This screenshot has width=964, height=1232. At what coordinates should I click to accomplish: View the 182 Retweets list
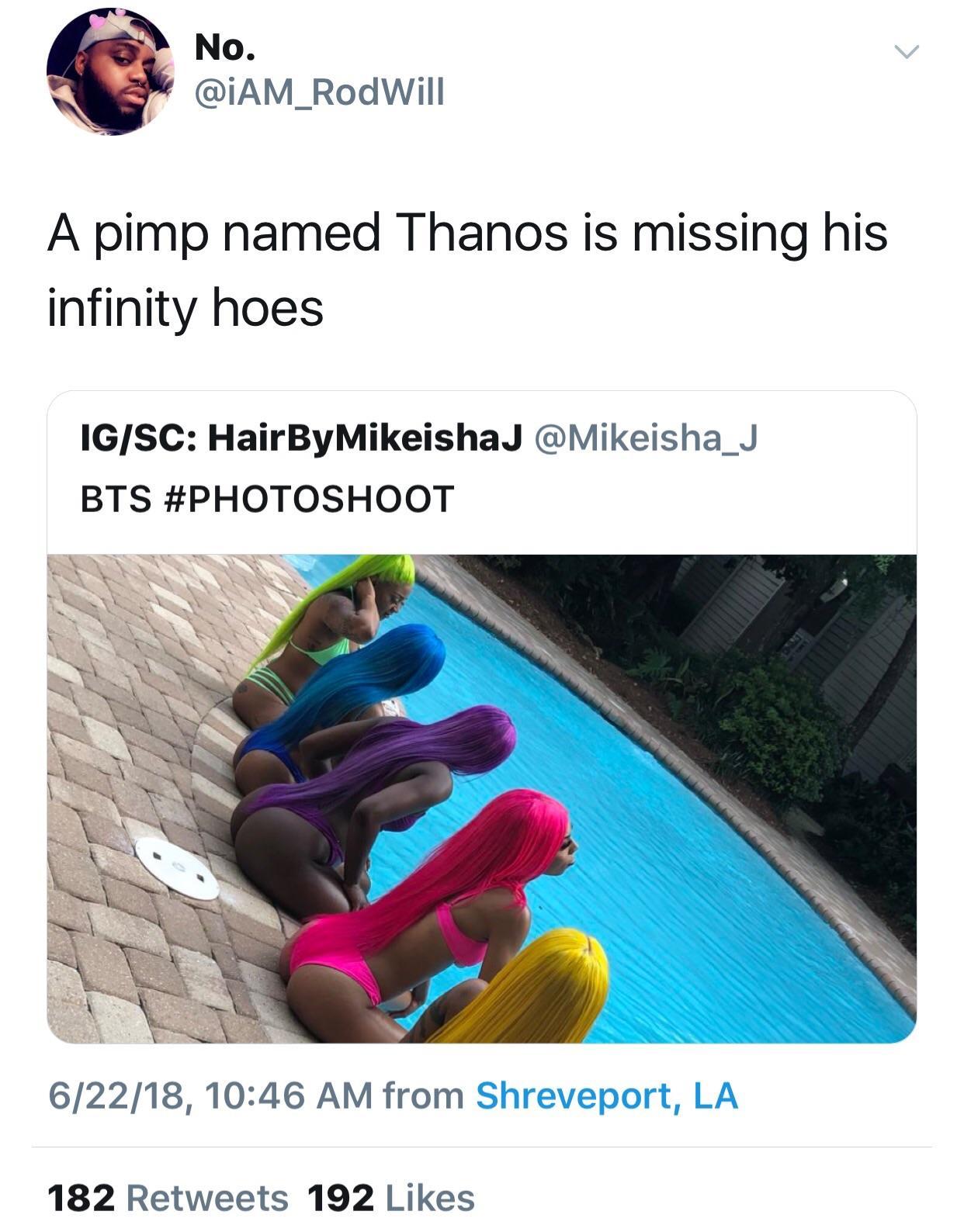click(168, 1197)
